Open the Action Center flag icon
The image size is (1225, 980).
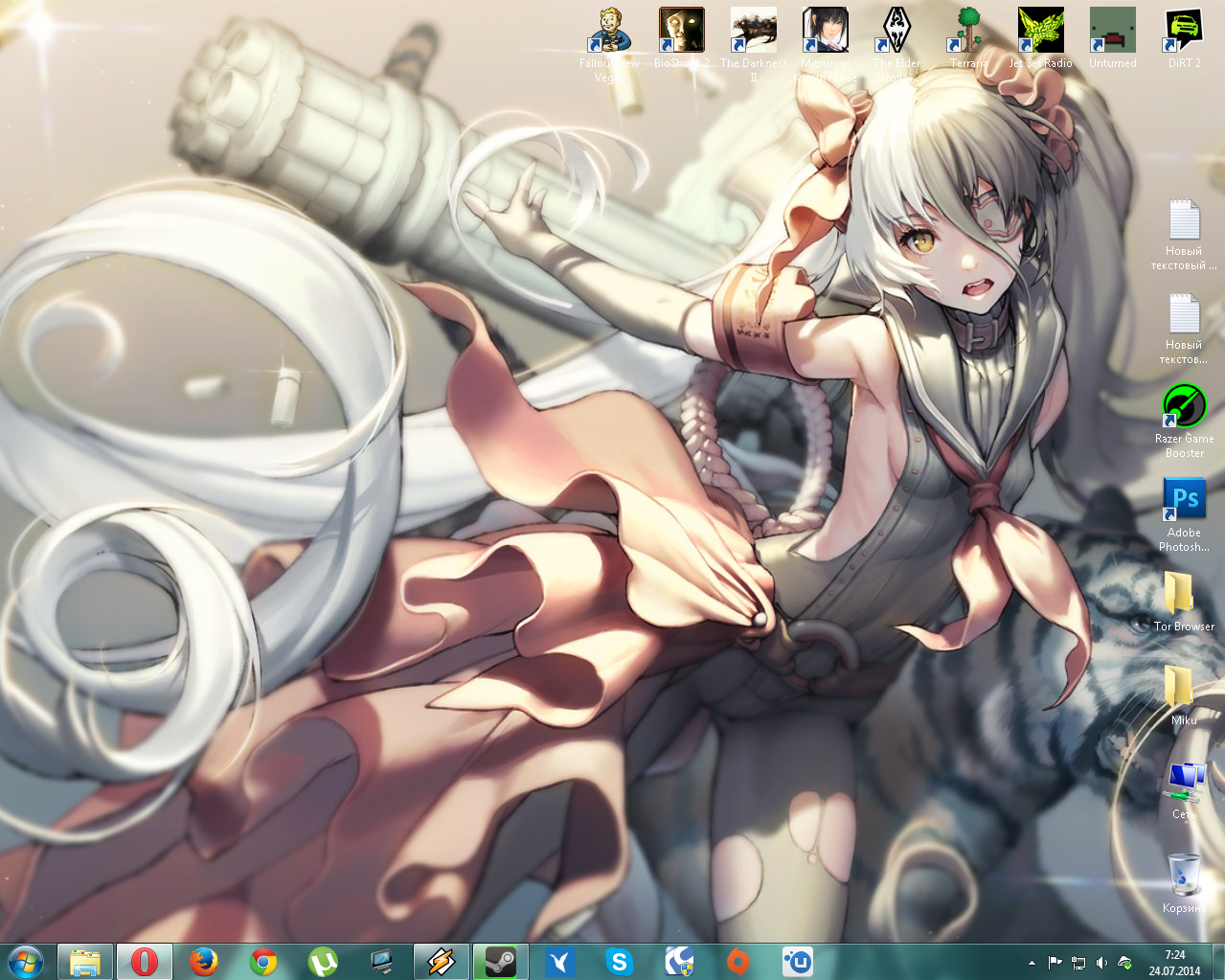pyautogui.click(x=1055, y=962)
